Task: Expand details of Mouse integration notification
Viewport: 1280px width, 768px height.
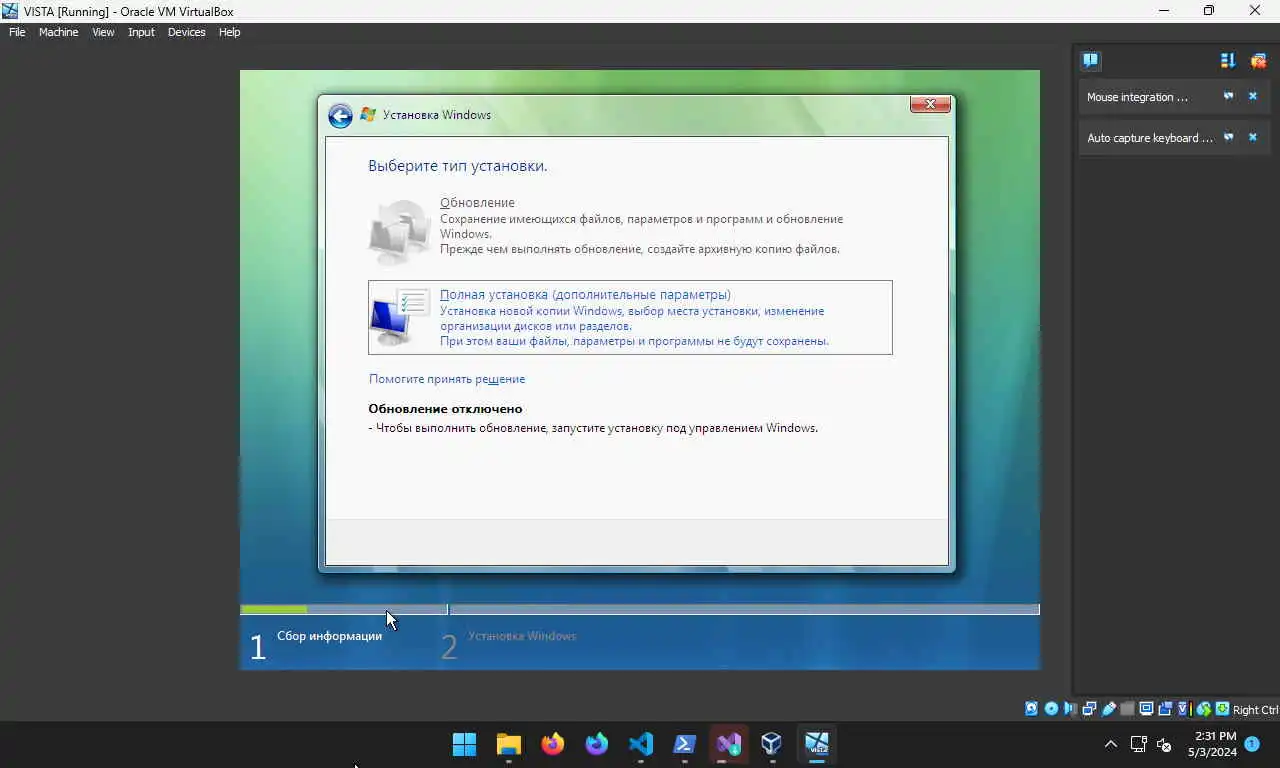Action: [x=1229, y=96]
